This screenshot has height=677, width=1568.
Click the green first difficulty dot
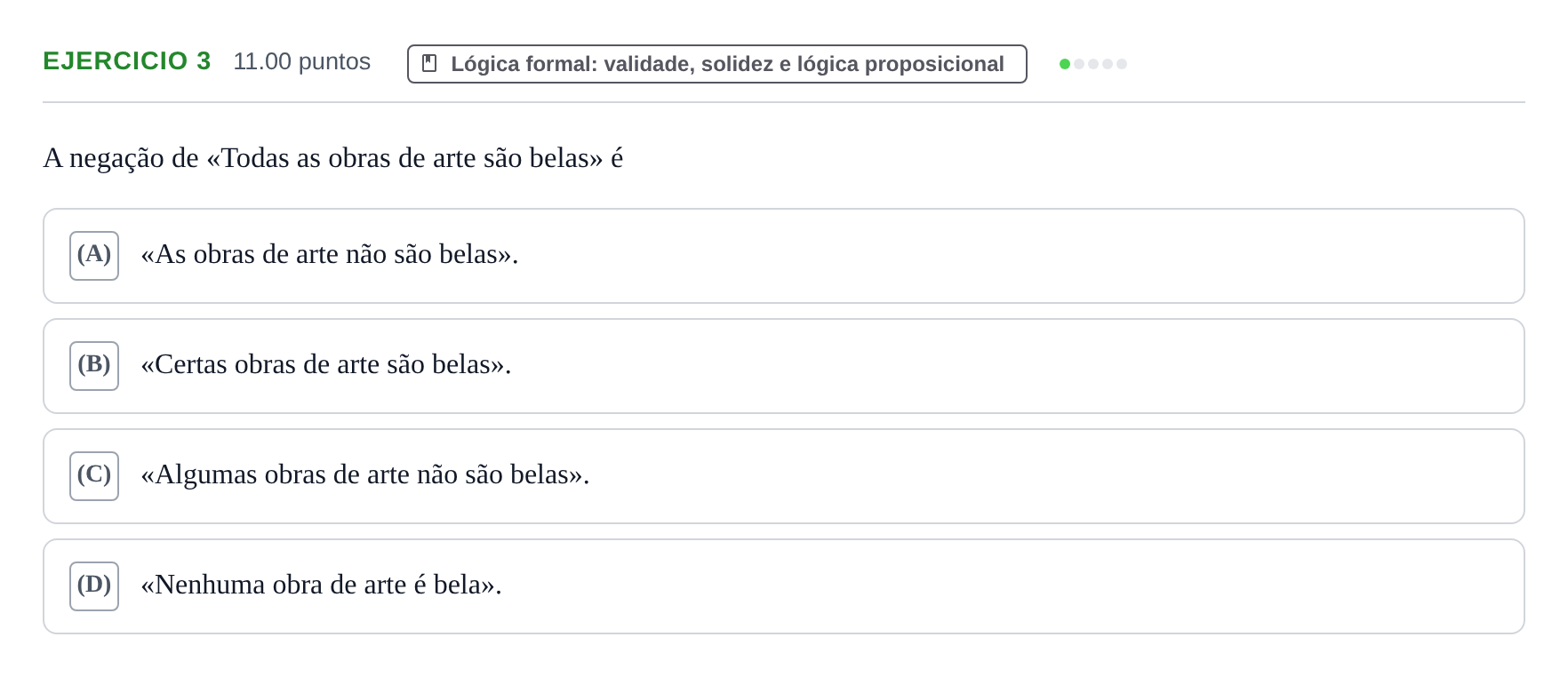pos(1065,64)
